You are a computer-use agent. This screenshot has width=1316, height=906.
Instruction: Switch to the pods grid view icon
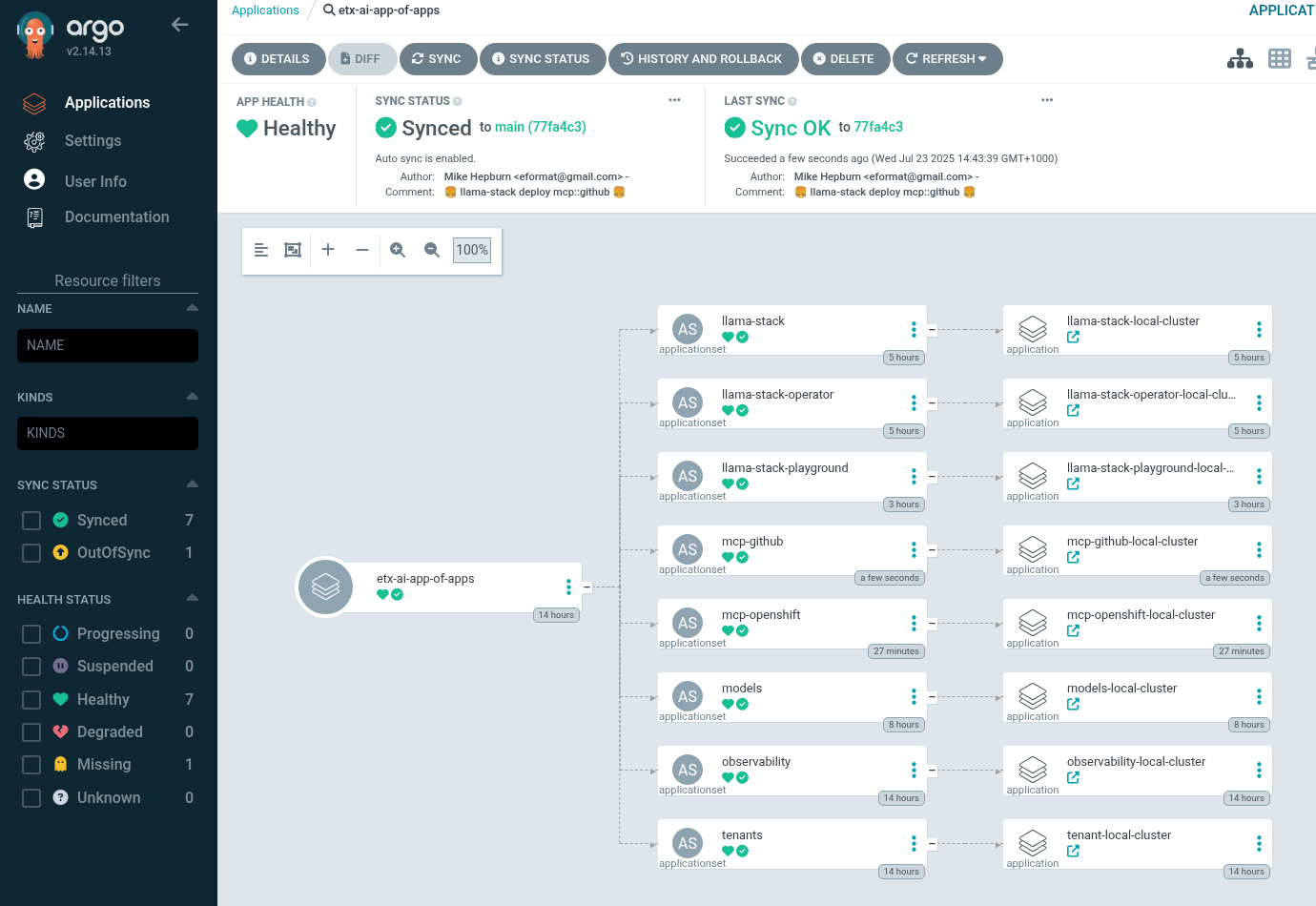click(x=1280, y=59)
